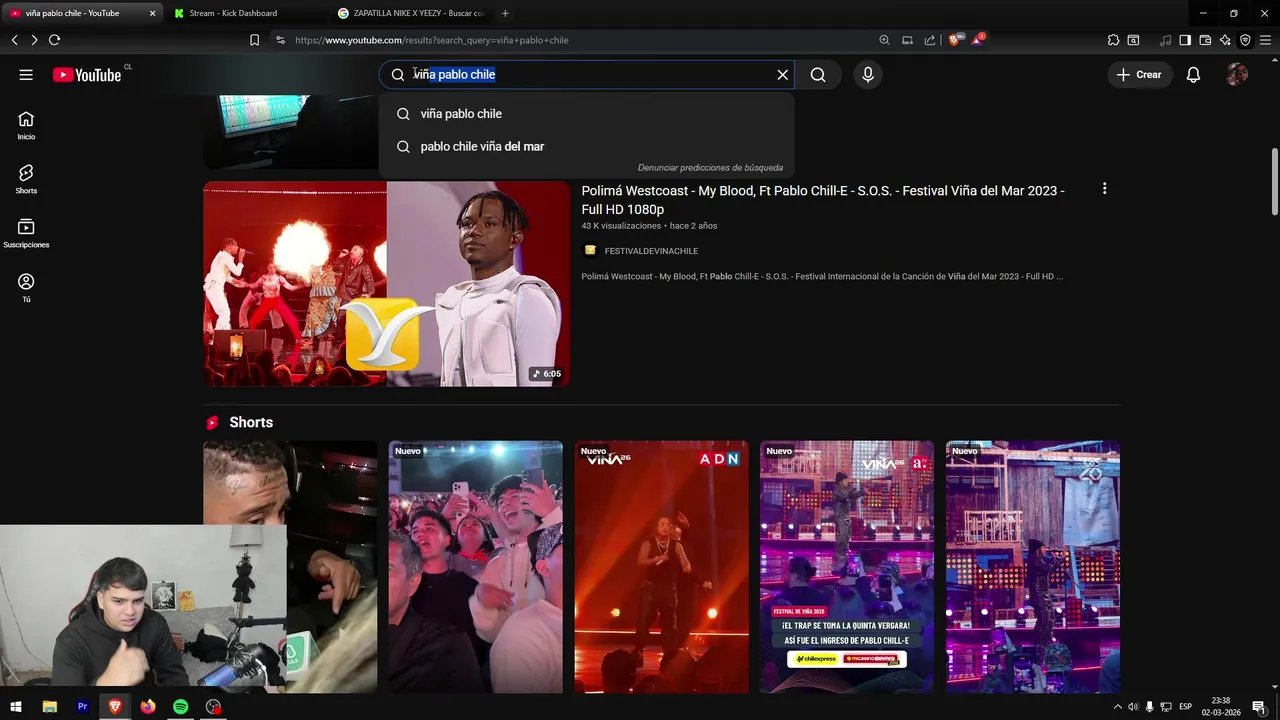The image size is (1280, 720).
Task: Close the YouTube browser tab
Action: click(152, 13)
